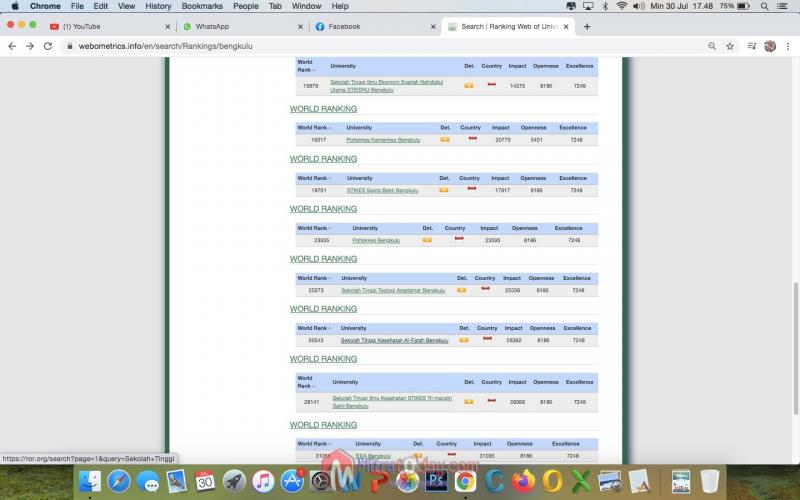The height and width of the screenshot is (500, 800).
Task: Open the Chrome three-dot menu
Action: pyautogui.click(x=789, y=46)
